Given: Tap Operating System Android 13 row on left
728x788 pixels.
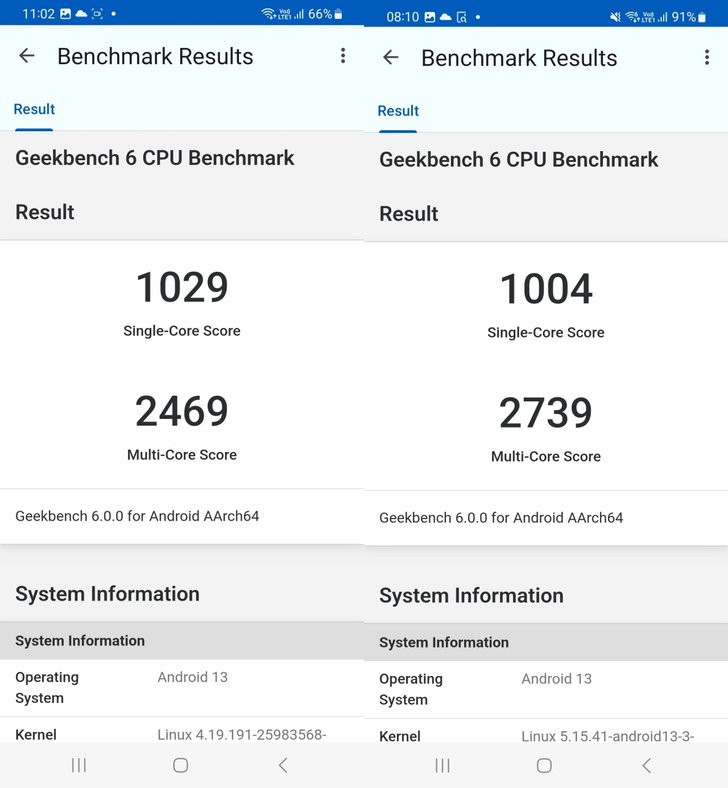Looking at the screenshot, I should coord(182,688).
